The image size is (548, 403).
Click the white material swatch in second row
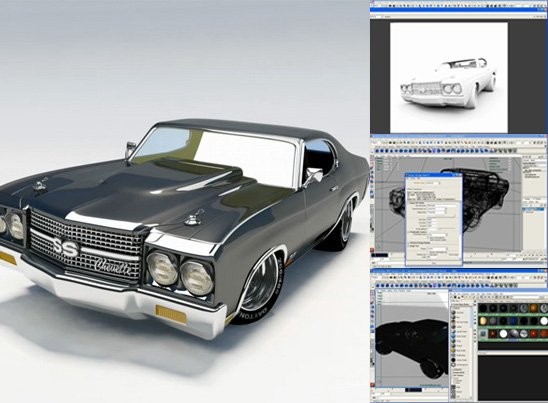544,321
